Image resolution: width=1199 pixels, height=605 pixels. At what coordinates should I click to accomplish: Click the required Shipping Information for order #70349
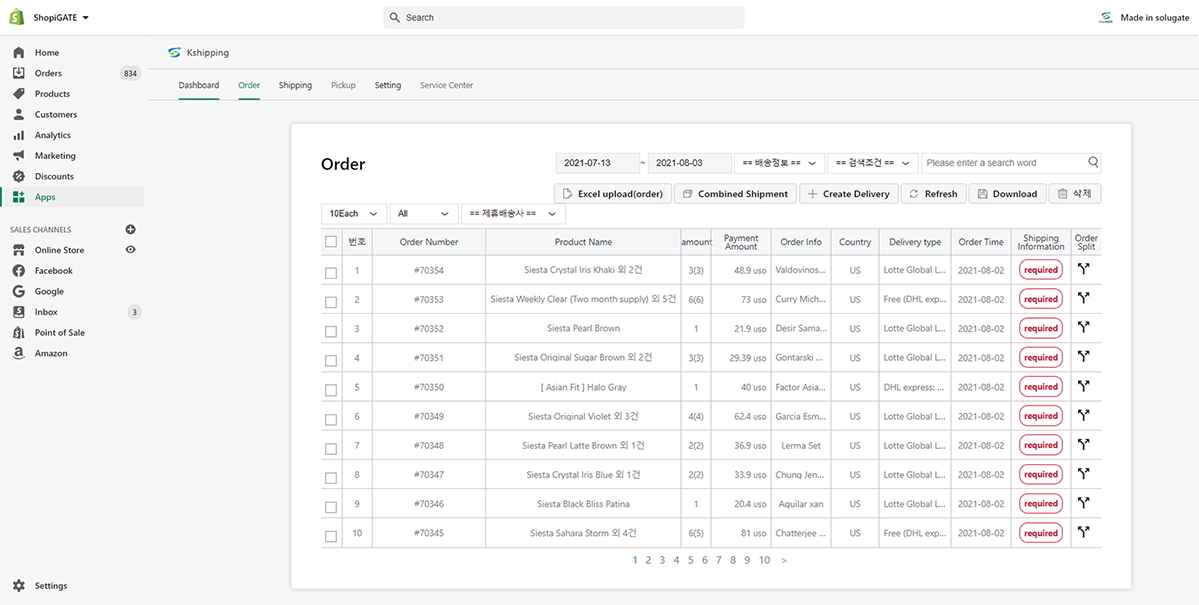[x=1040, y=415]
